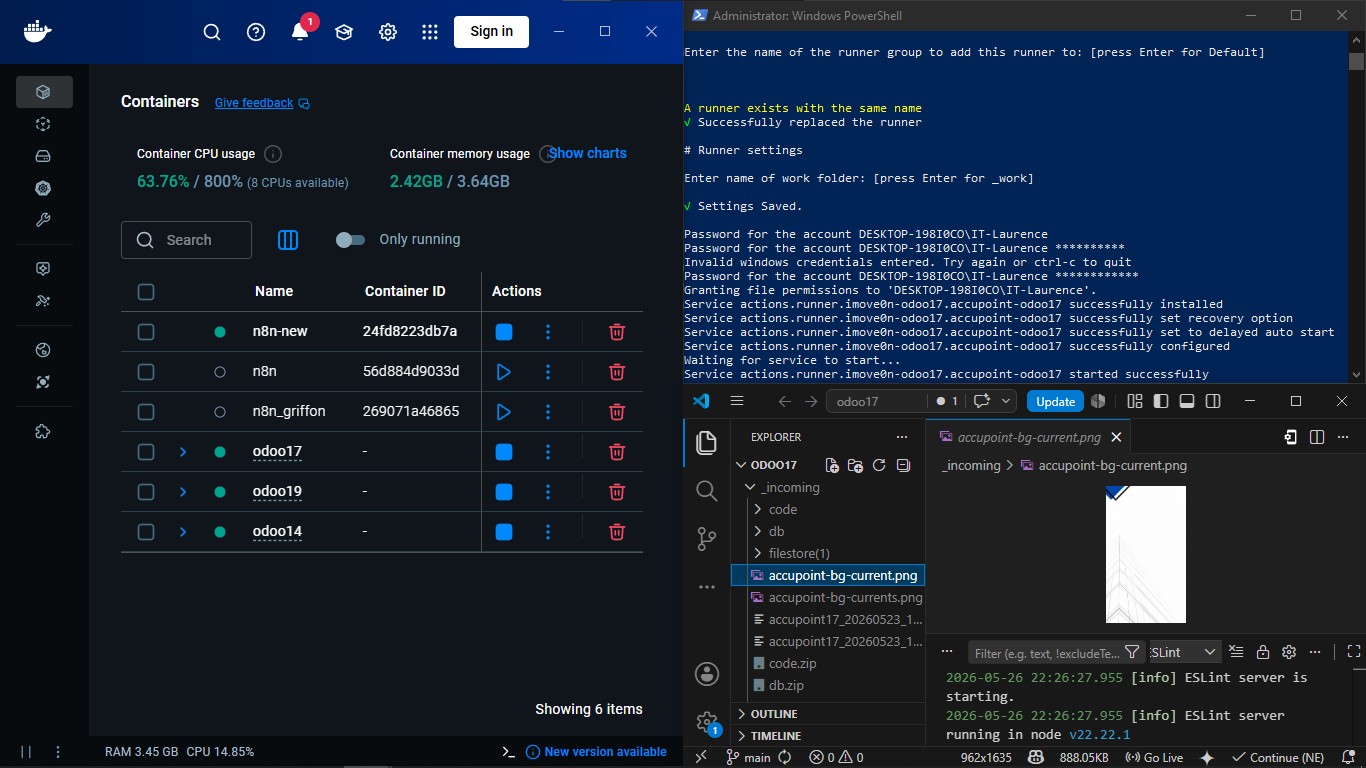Create new file in ODOO17 explorer
Viewport: 1366px width, 768px height.
(x=832, y=465)
